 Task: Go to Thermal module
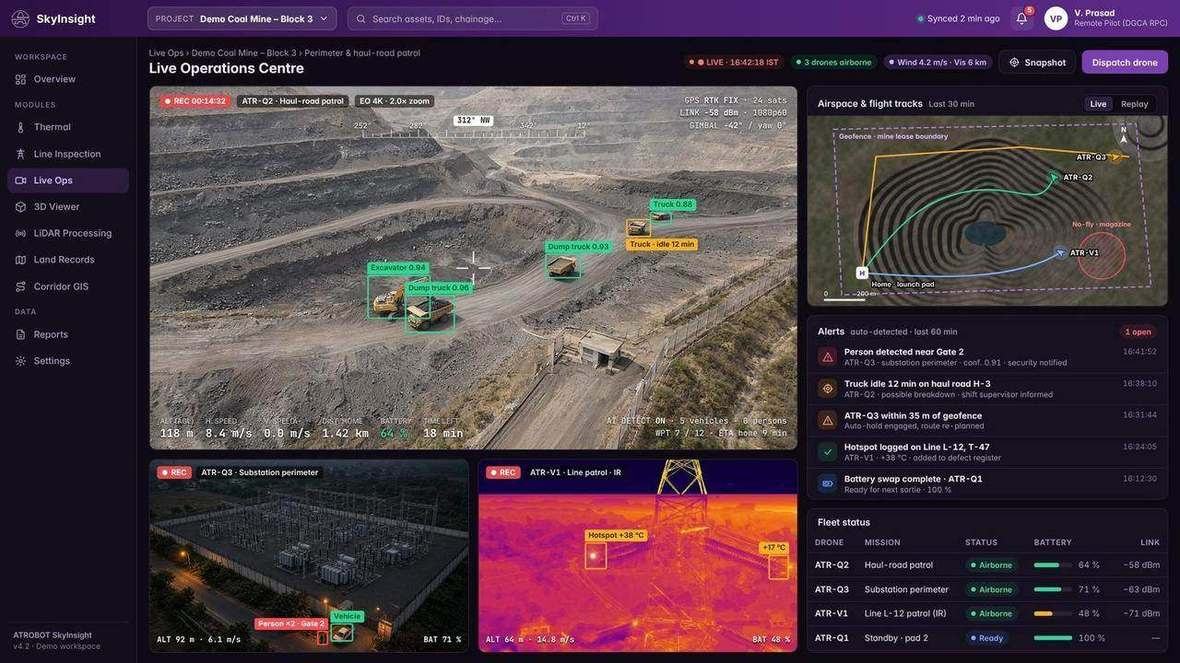[x=68, y=127]
